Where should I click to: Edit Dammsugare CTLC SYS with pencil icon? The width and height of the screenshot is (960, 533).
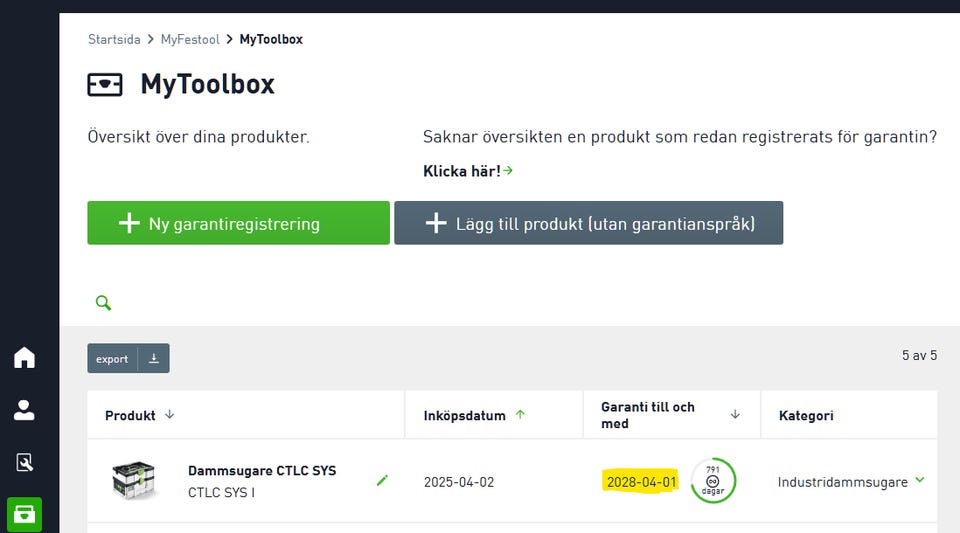[381, 481]
